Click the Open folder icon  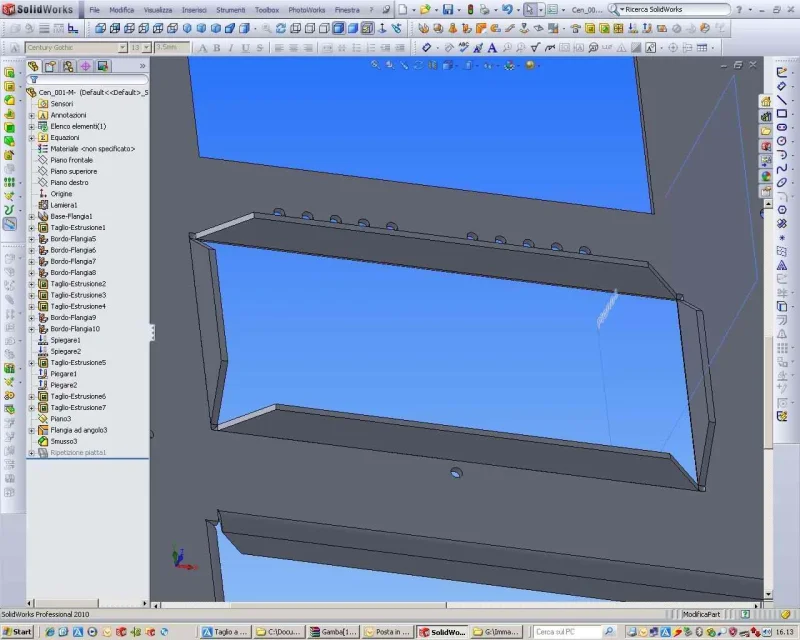tap(425, 10)
